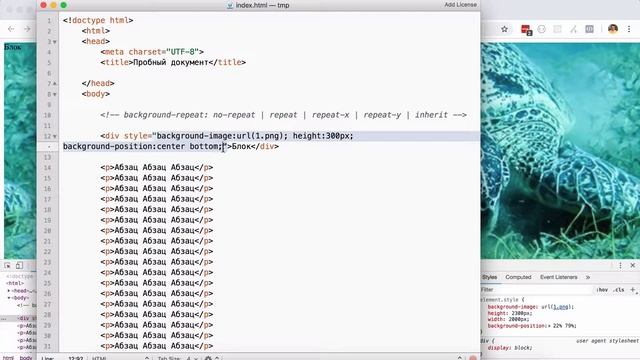Click the round face extension icon in Chrome
This screenshot has height=360, width=640.
point(542,29)
